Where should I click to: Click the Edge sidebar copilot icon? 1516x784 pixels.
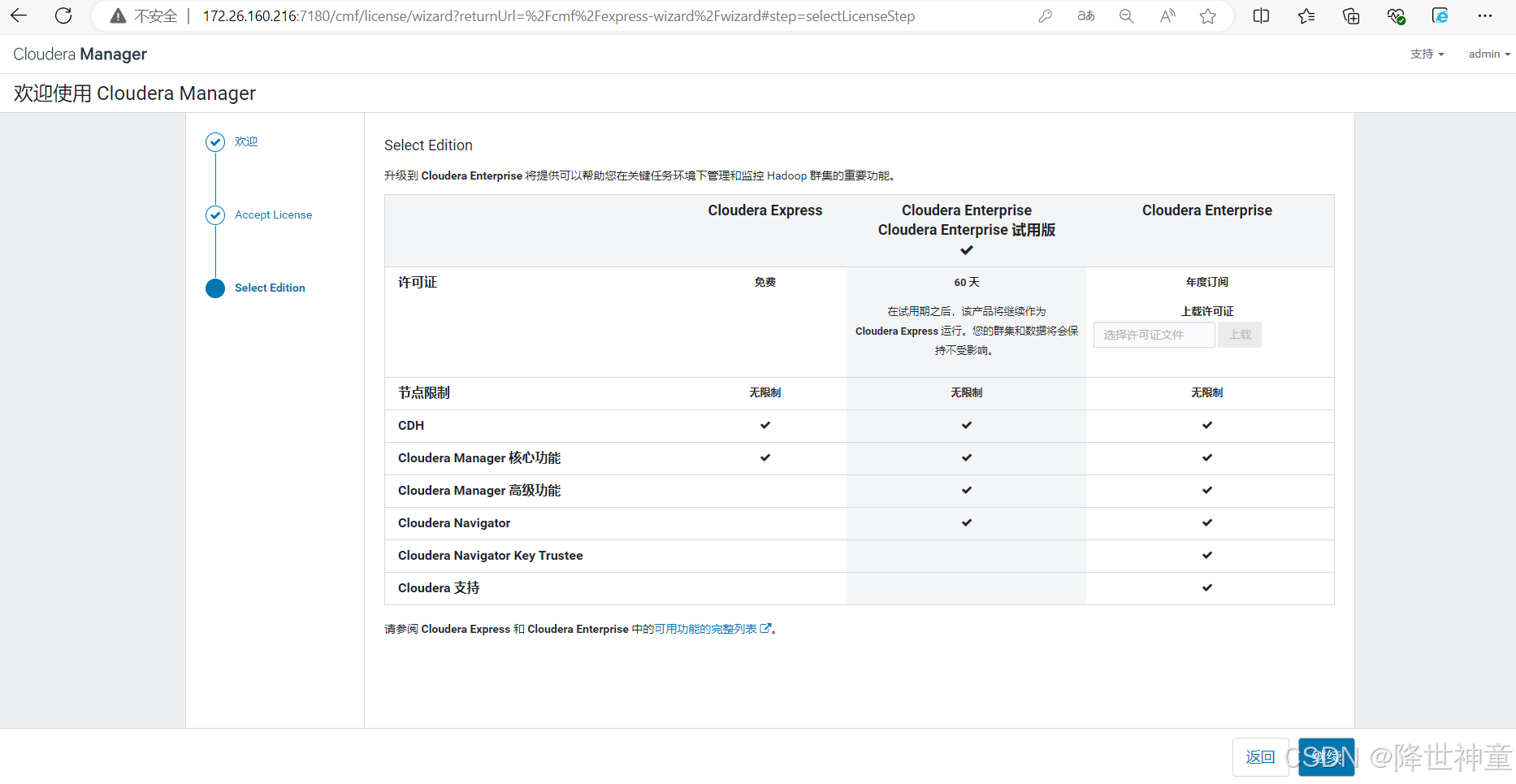point(1440,16)
